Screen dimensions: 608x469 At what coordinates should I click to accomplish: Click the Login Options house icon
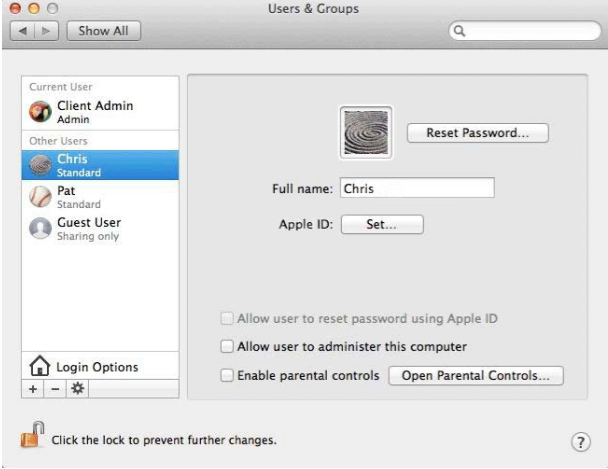pyautogui.click(x=38, y=367)
